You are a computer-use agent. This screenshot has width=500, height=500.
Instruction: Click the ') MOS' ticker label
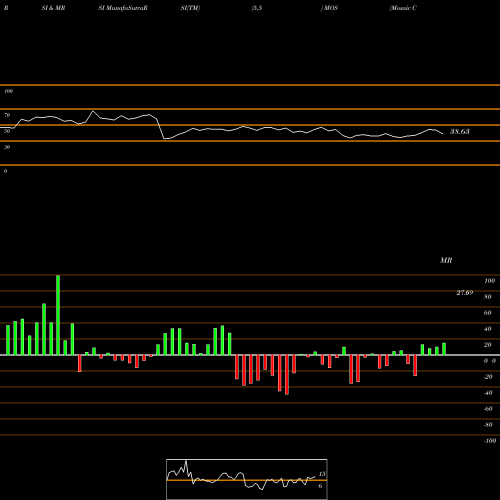(329, 8)
